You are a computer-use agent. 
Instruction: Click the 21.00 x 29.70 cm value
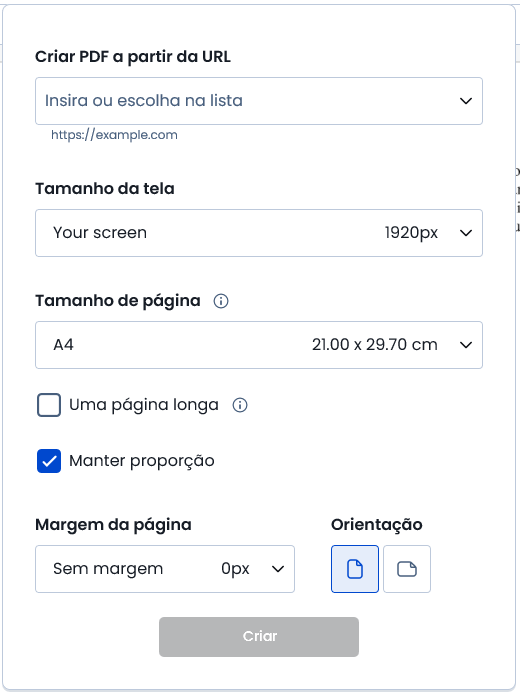(375, 344)
